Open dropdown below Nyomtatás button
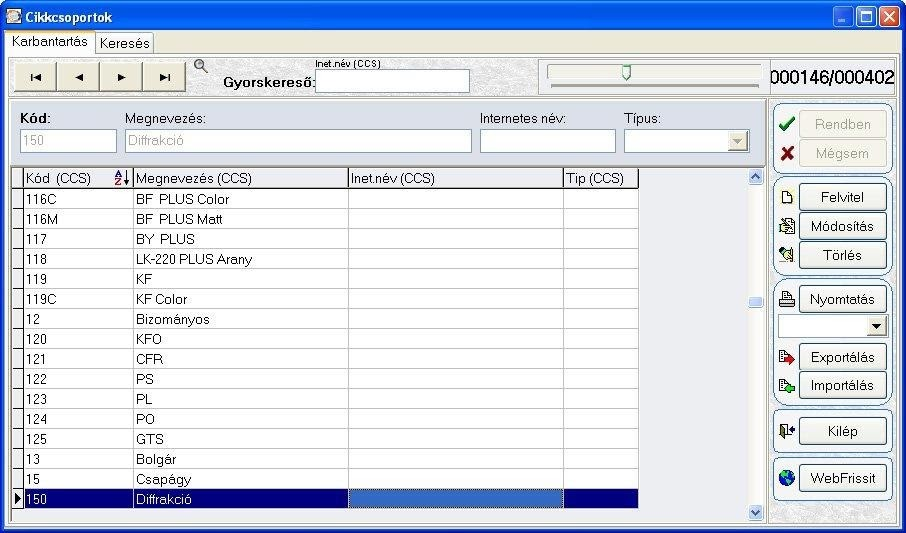This screenshot has width=906, height=533. pos(876,327)
